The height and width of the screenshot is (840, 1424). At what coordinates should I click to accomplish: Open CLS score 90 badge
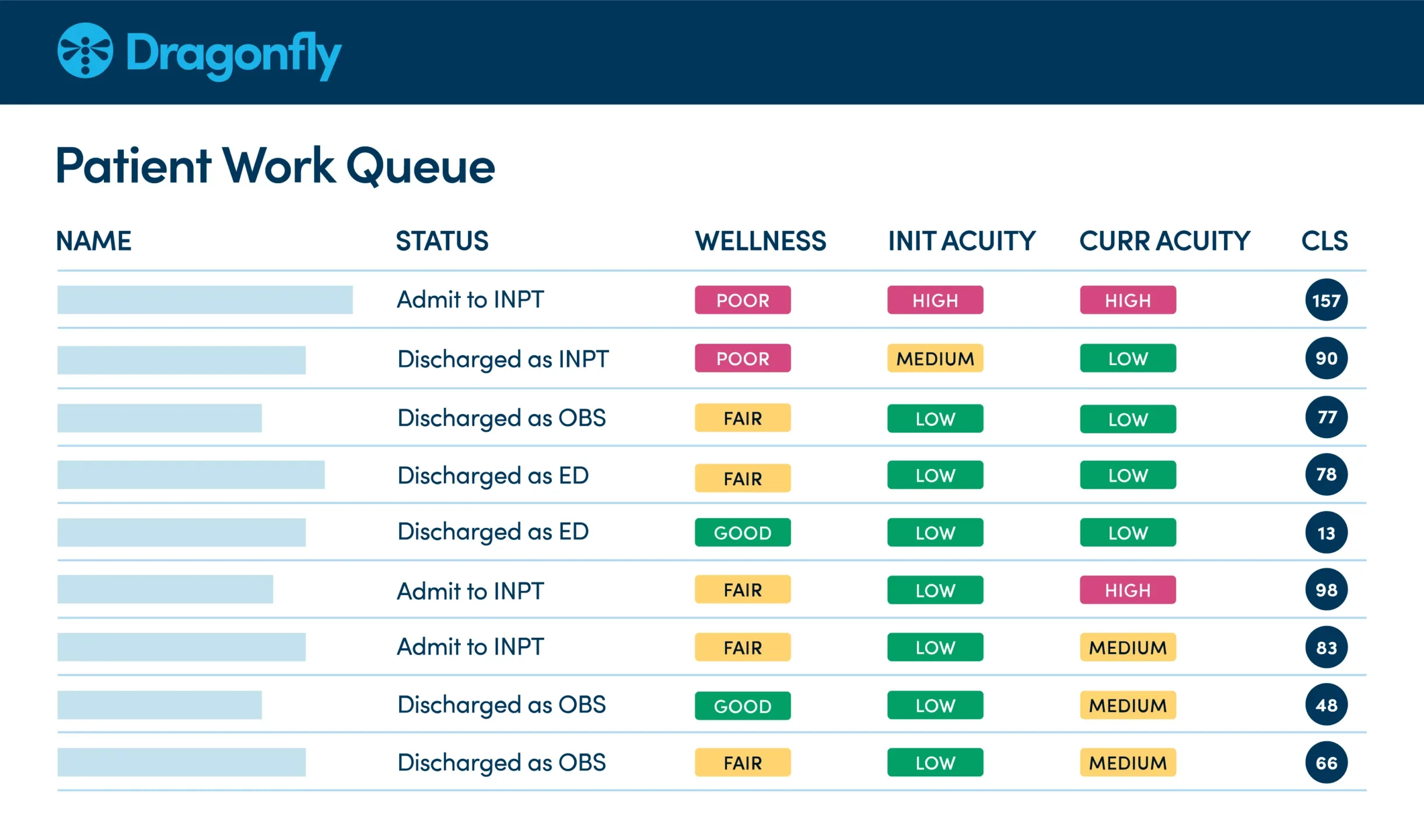tap(1327, 358)
